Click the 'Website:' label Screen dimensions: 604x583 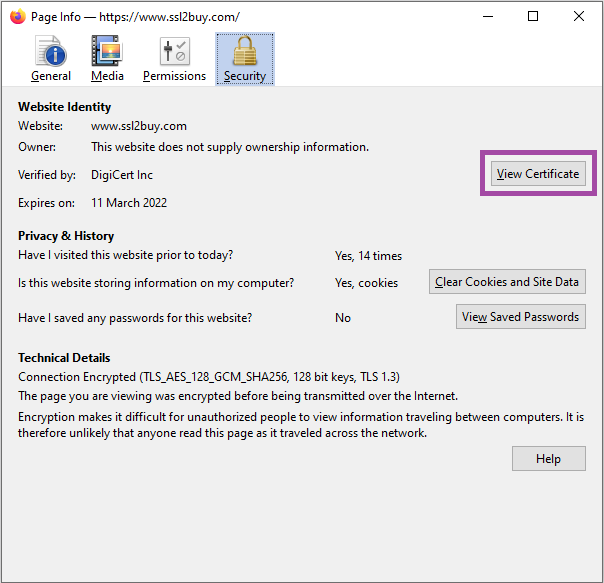(40, 126)
